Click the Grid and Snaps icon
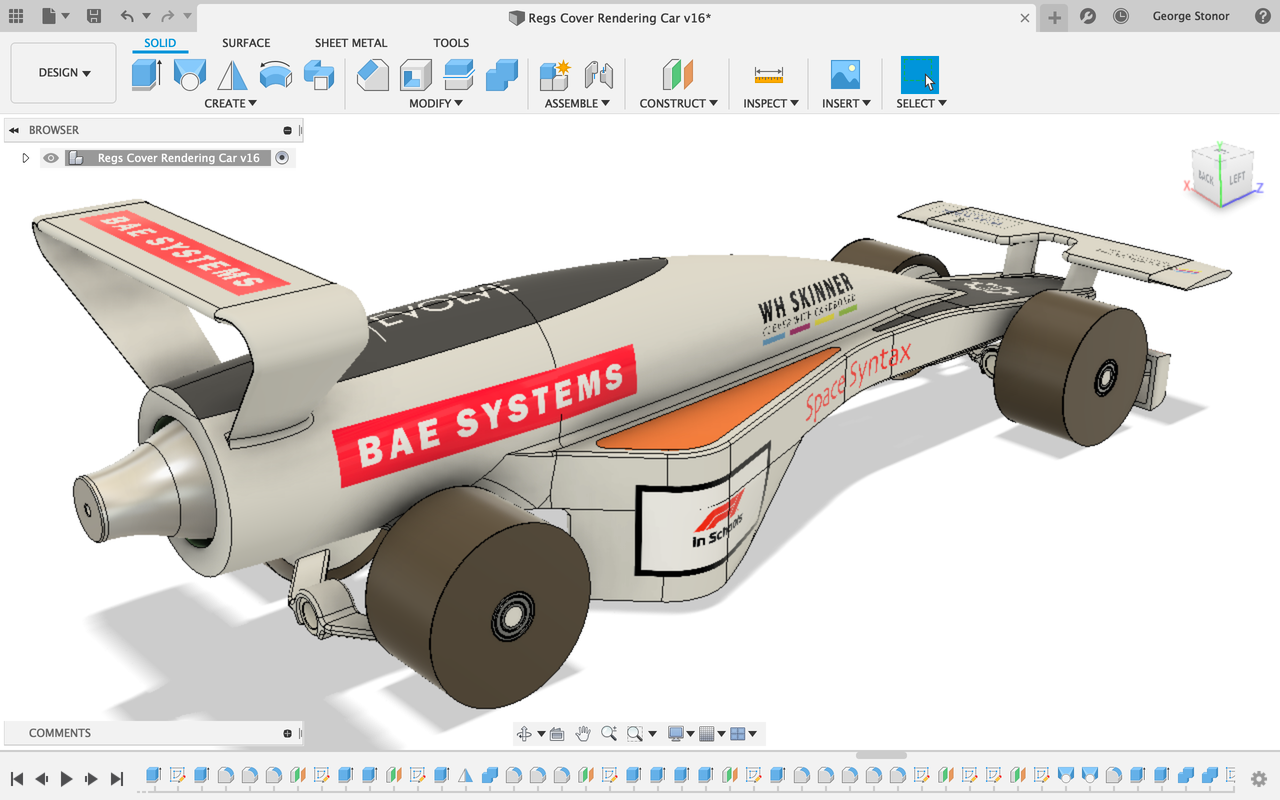Image resolution: width=1280 pixels, height=800 pixels. (x=707, y=734)
